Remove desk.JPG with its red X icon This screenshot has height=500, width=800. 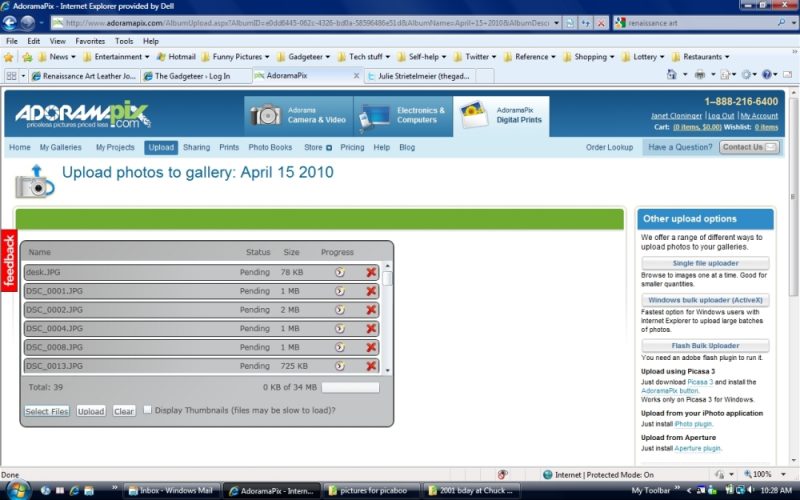pyautogui.click(x=371, y=272)
